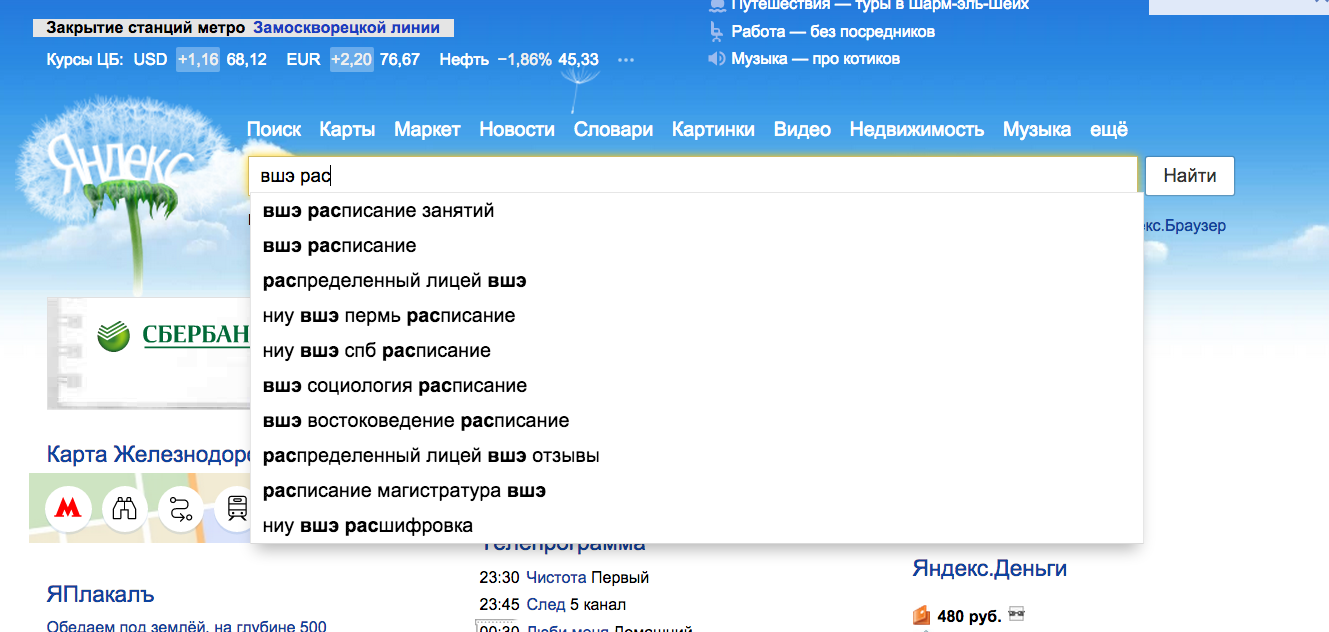Expand the «ещё» services list

pyautogui.click(x=1109, y=129)
